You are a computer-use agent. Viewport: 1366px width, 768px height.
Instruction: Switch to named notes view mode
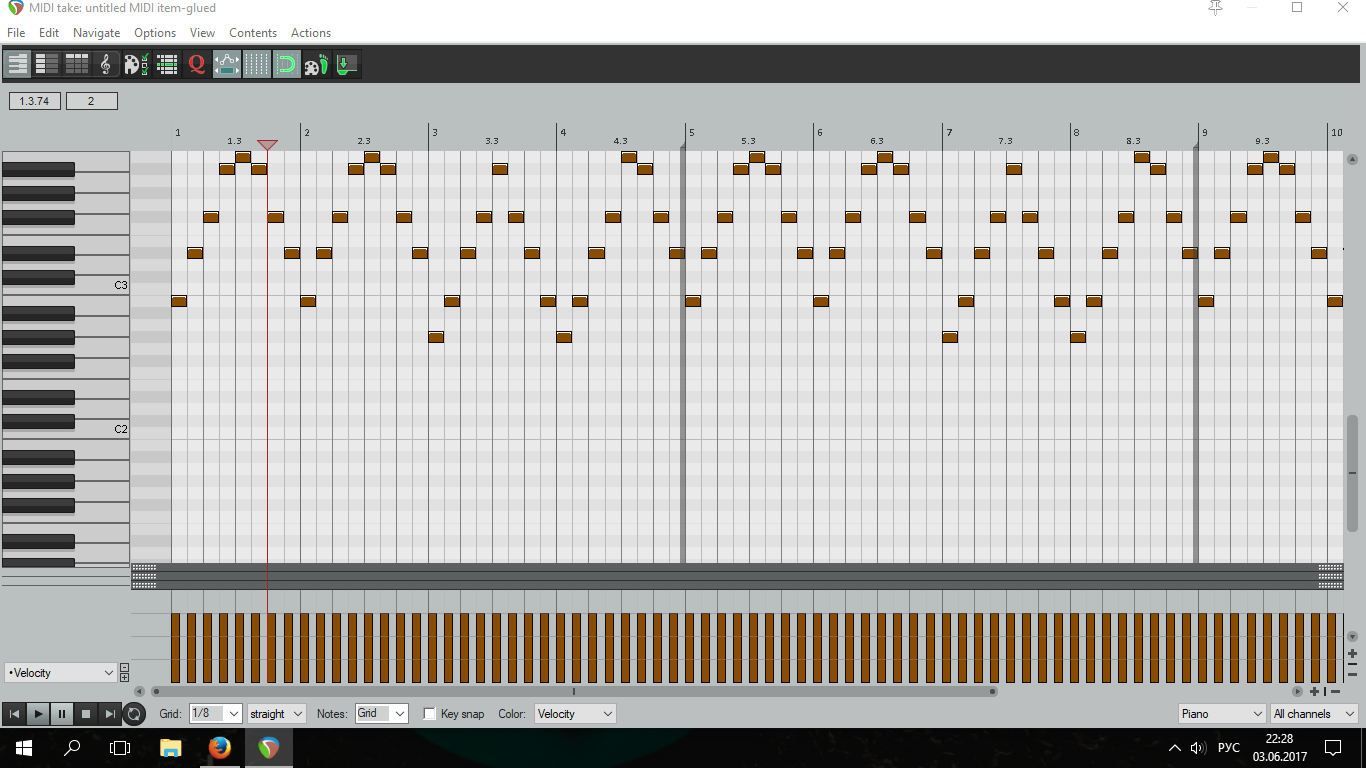pyautogui.click(x=47, y=65)
